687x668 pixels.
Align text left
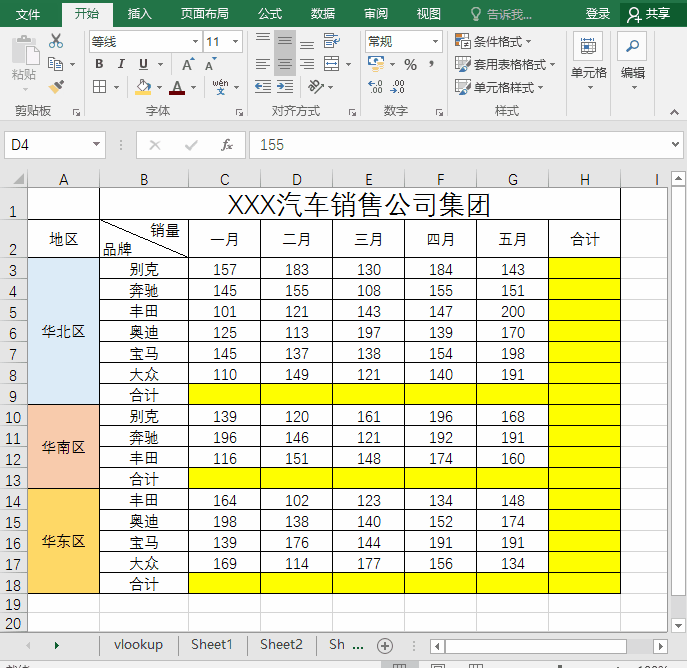tap(263, 64)
